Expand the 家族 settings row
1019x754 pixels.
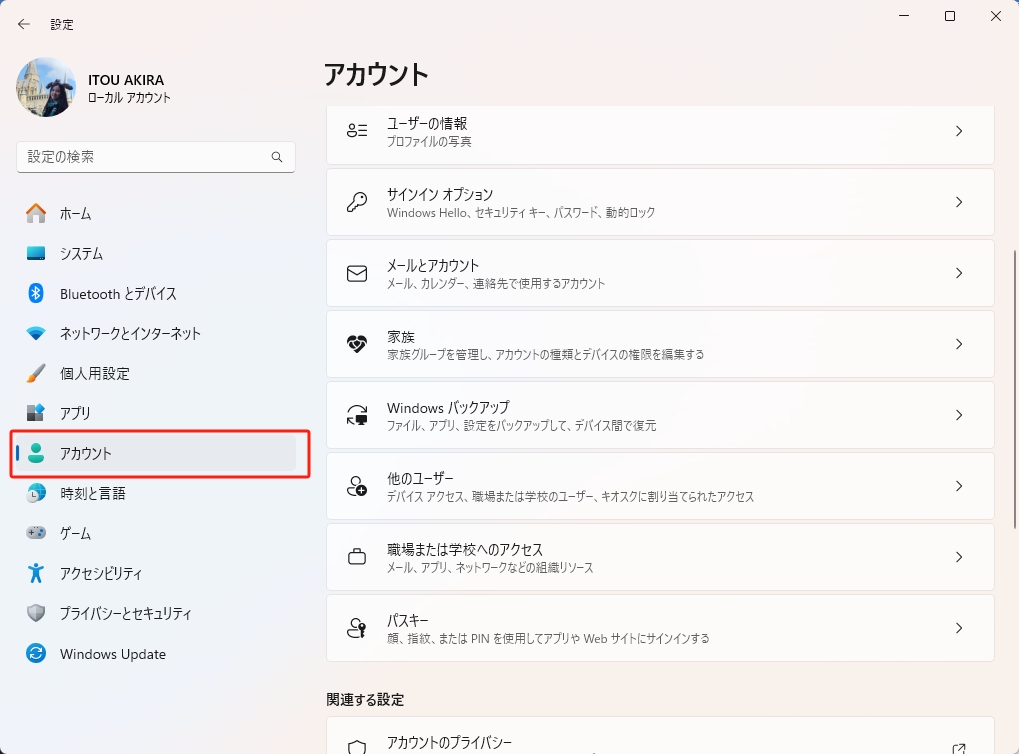click(958, 344)
